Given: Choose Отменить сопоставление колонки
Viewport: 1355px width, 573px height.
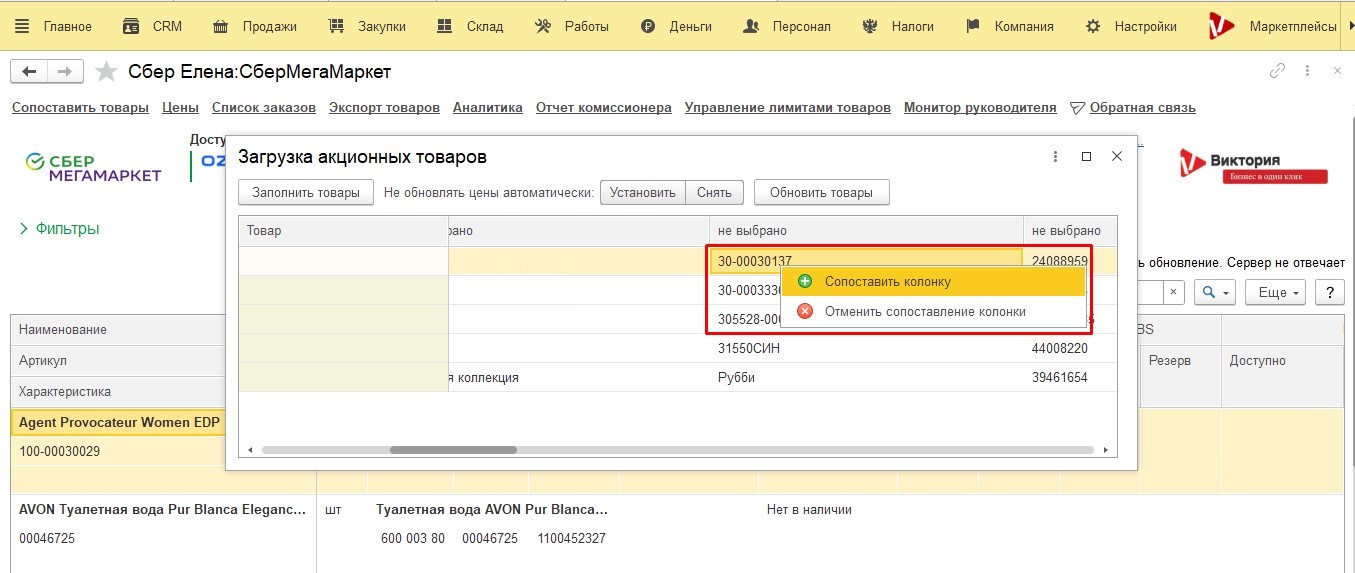Looking at the screenshot, I should coord(935,311).
